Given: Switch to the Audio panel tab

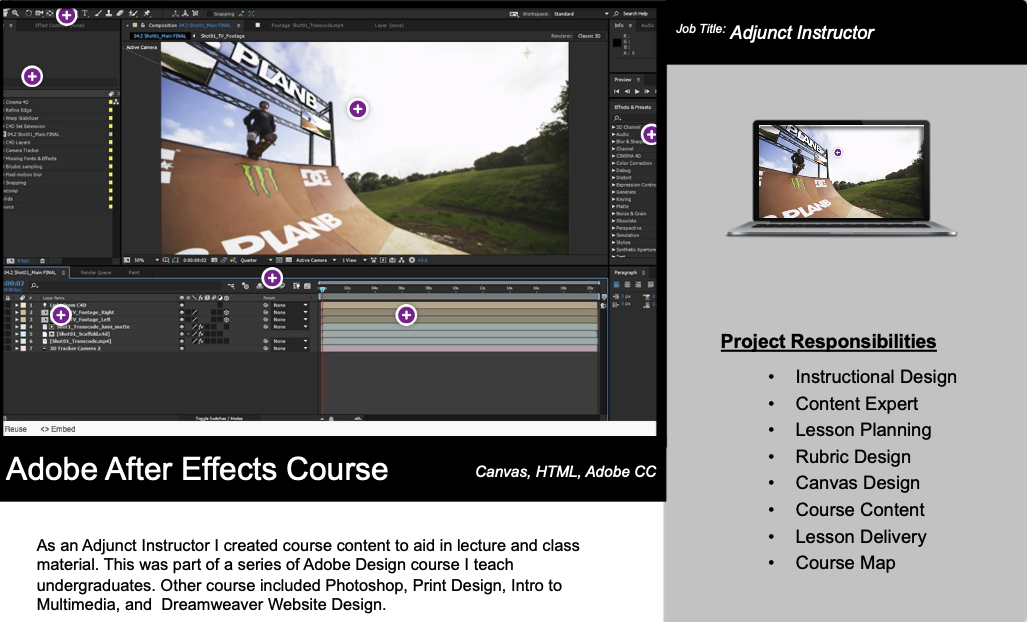Looking at the screenshot, I should tap(647, 26).
